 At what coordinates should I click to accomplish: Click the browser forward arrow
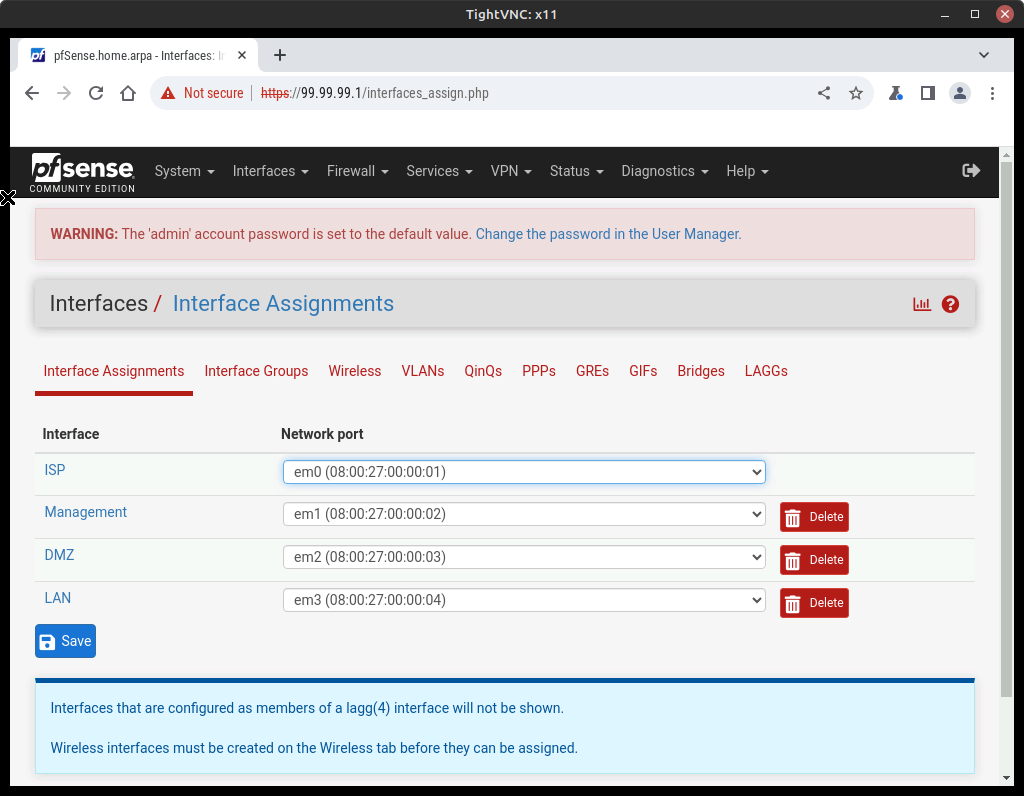64,93
